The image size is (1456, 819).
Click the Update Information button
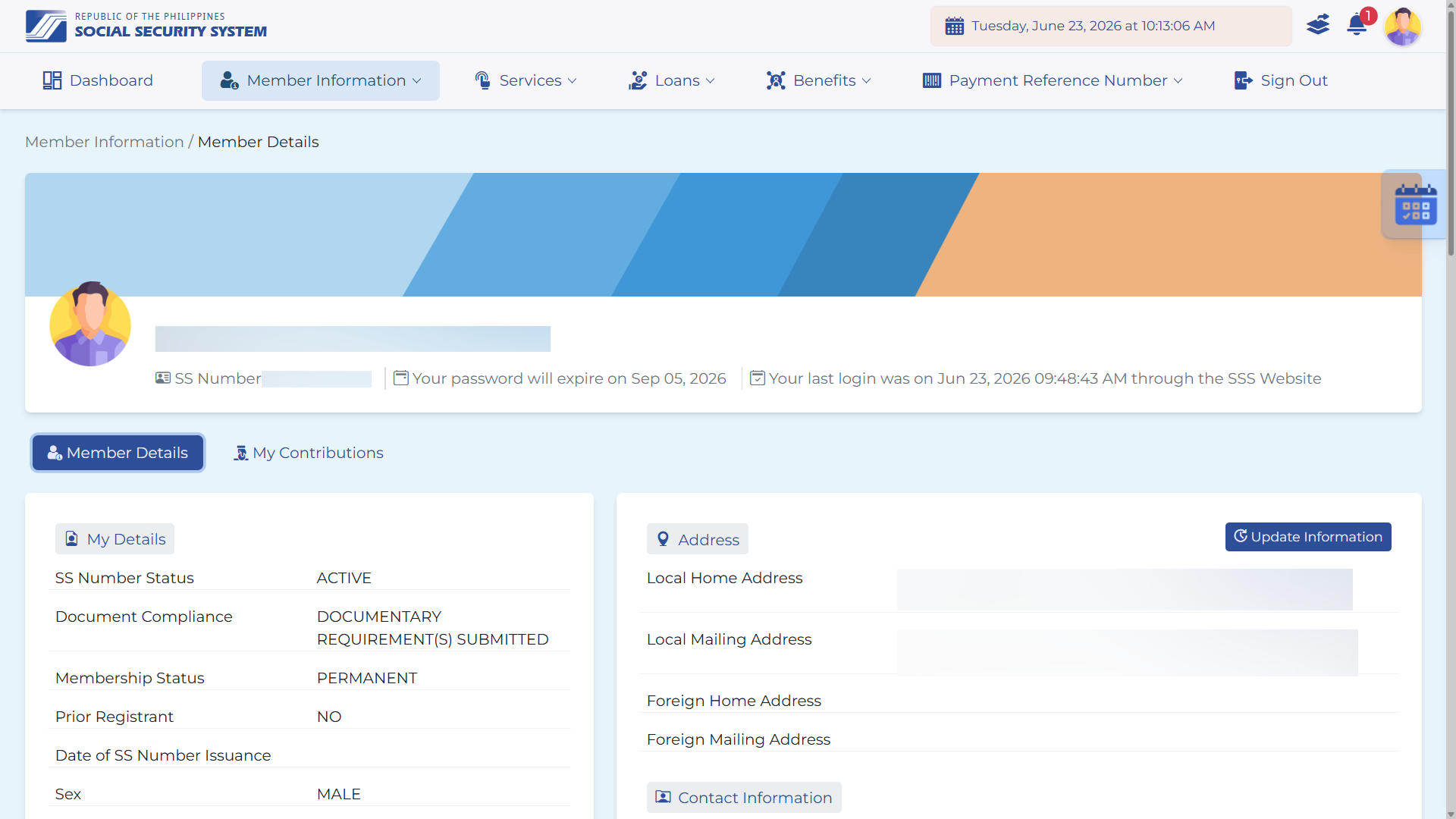tap(1308, 537)
